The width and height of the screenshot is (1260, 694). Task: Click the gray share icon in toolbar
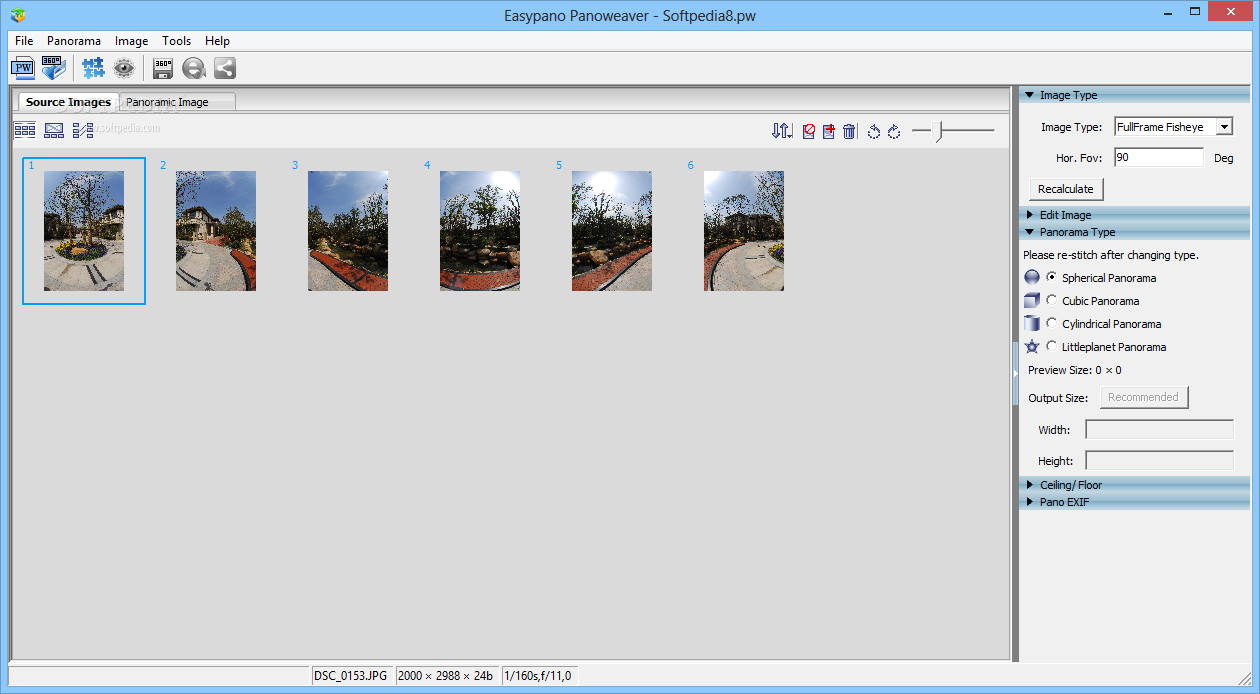225,68
